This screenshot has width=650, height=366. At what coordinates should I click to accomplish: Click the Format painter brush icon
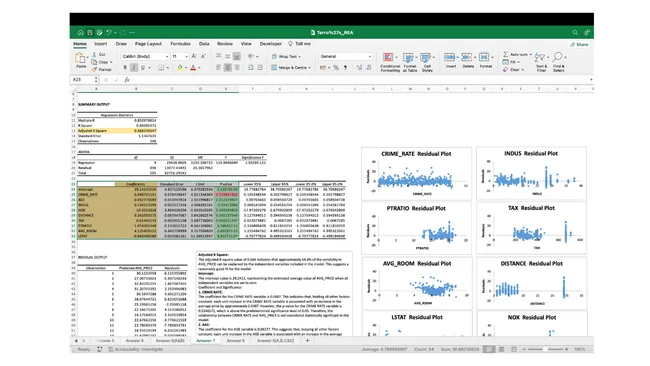[95, 69]
